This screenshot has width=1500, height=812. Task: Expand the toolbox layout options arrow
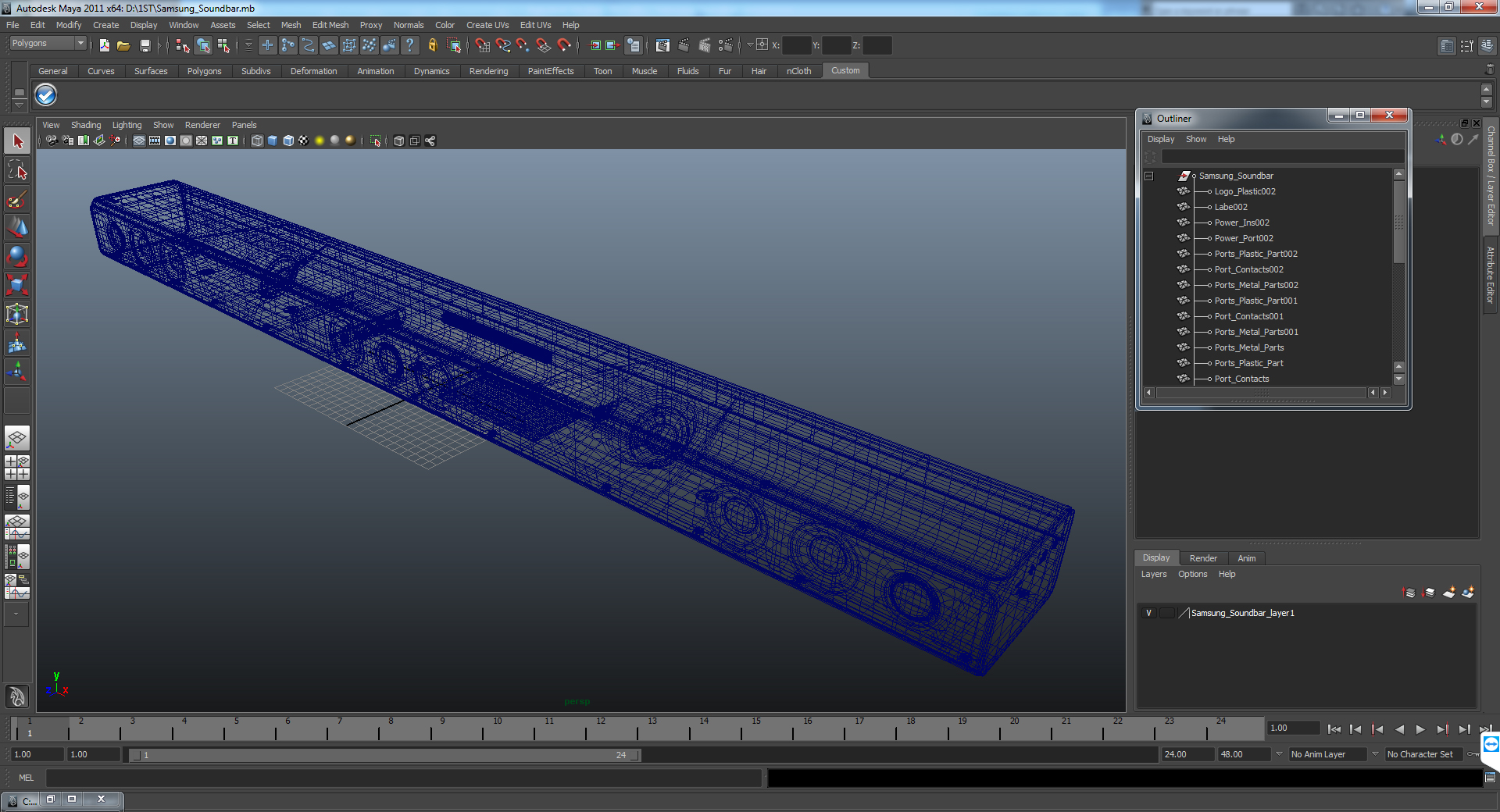[x=16, y=614]
